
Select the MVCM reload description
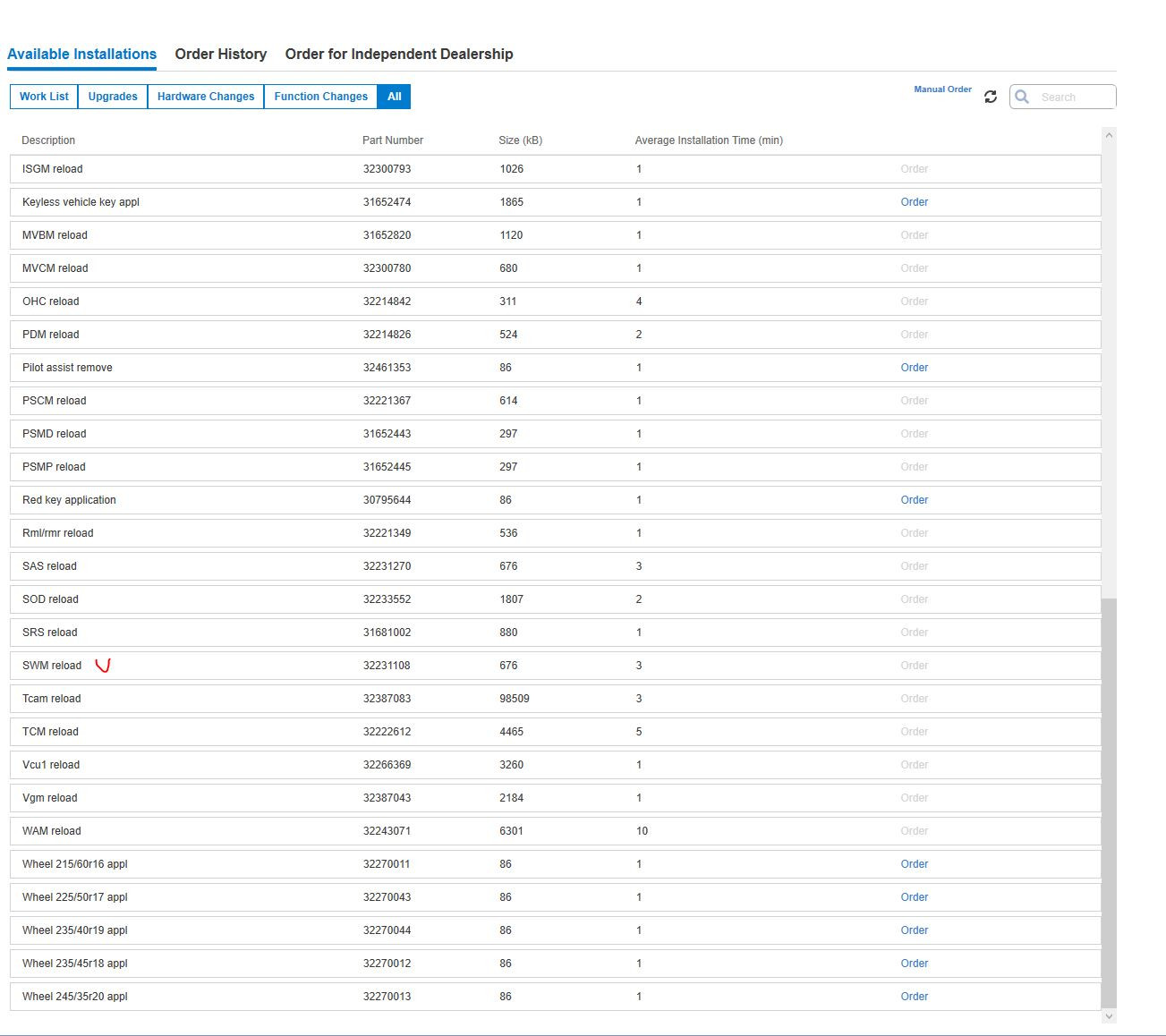[x=55, y=268]
